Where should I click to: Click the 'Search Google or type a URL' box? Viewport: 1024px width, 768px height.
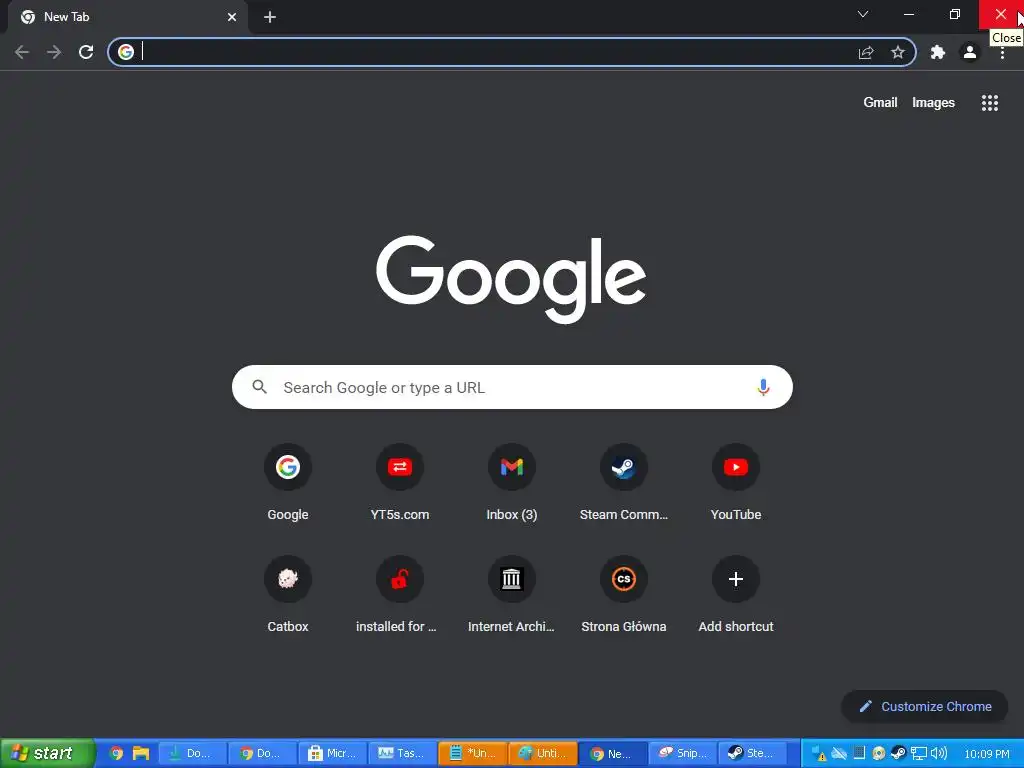512,387
